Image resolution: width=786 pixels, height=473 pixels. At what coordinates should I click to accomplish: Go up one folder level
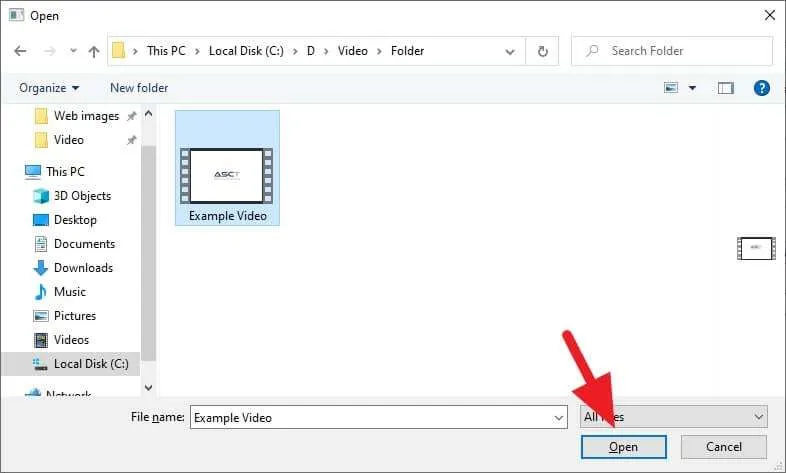[x=94, y=51]
